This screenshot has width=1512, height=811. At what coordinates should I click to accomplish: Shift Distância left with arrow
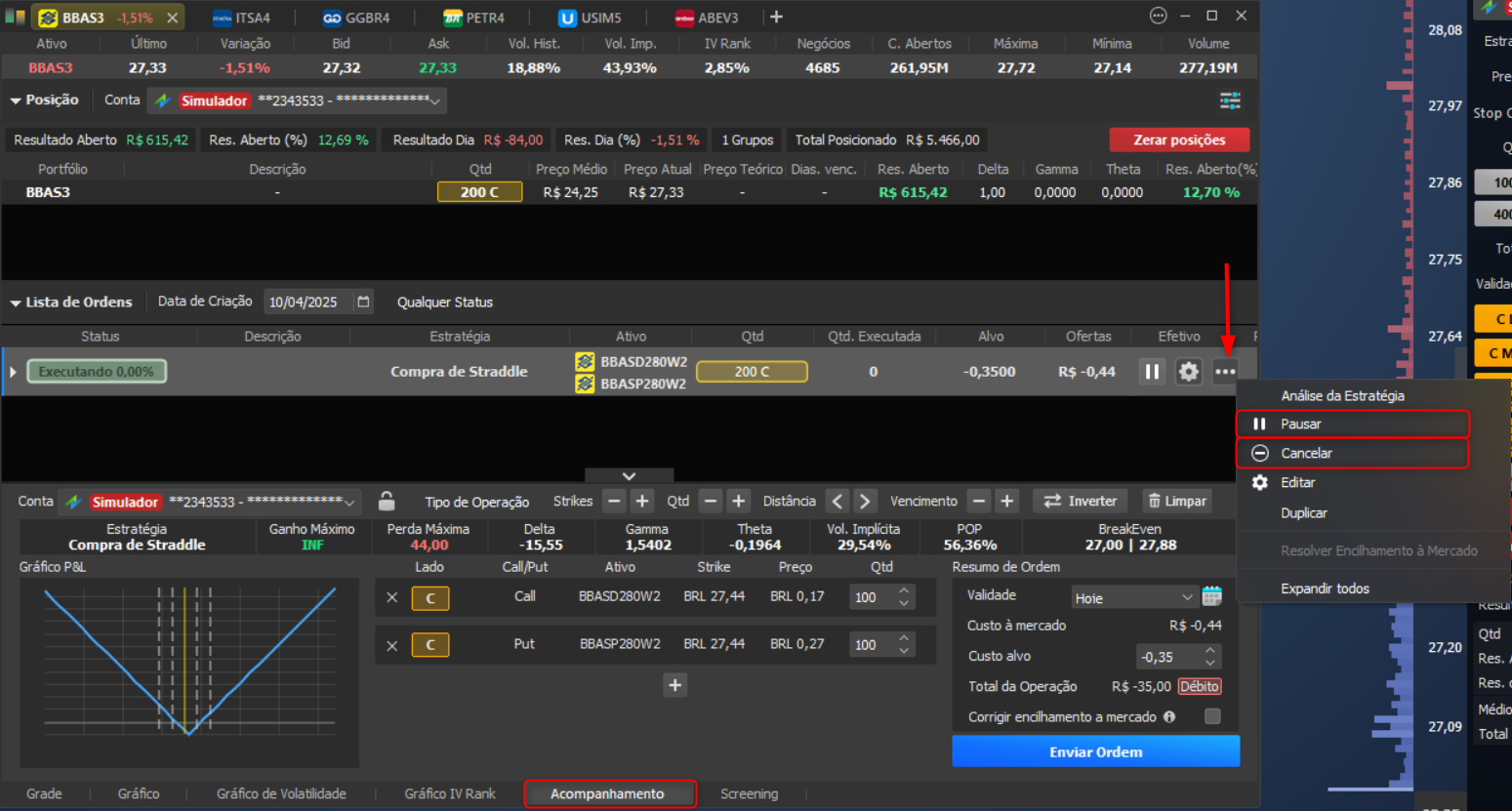[838, 501]
